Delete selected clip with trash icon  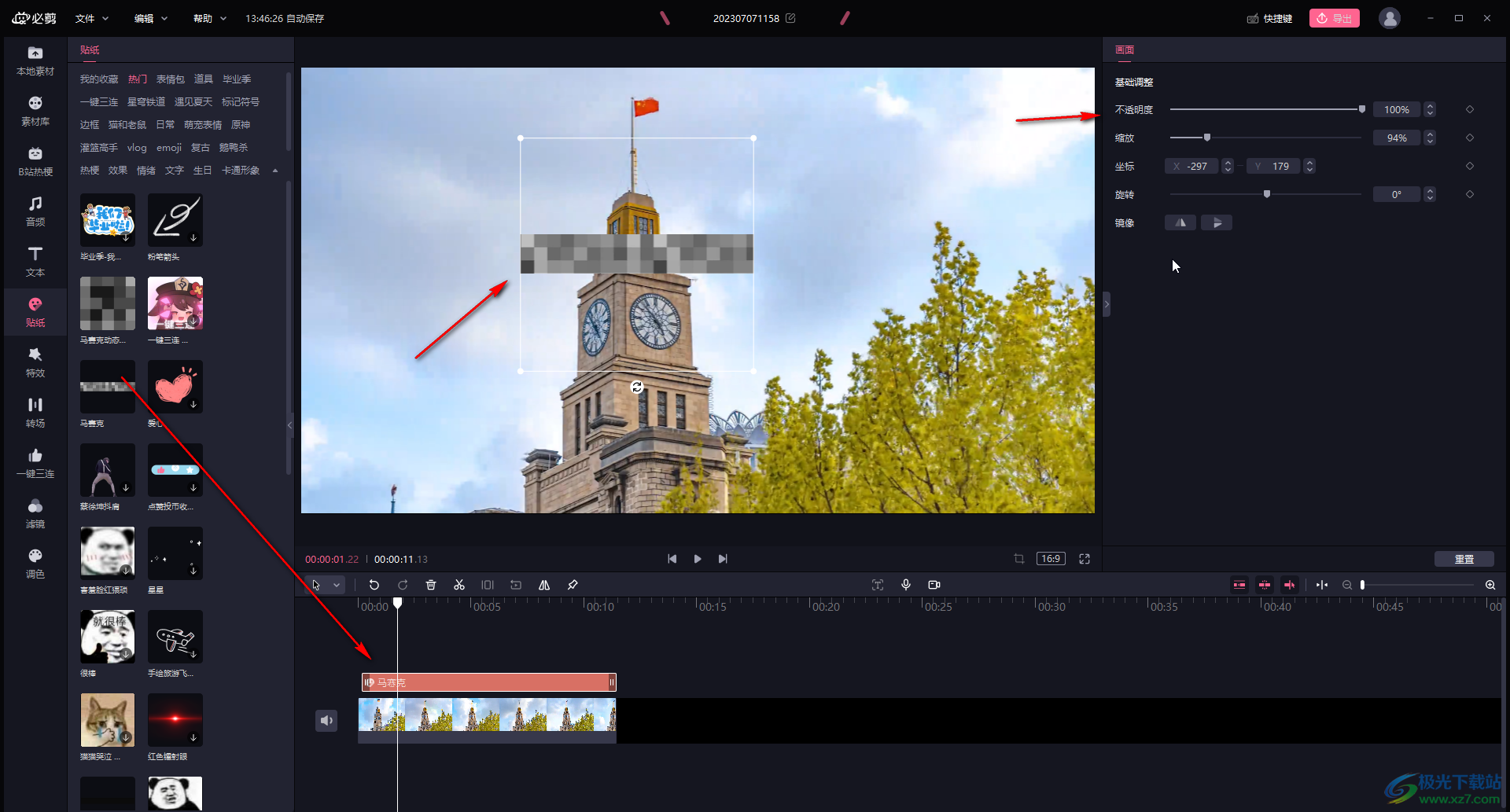click(x=431, y=585)
